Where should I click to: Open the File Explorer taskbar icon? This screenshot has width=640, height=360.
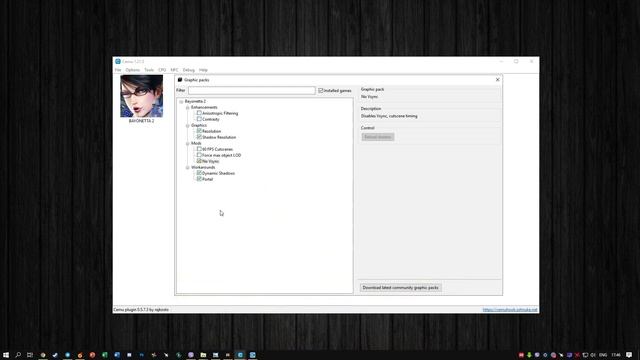pyautogui.click(x=203, y=355)
